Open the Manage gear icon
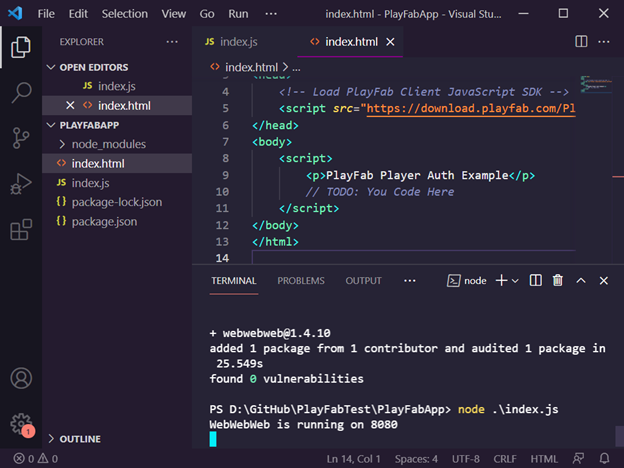Screen dimensions: 624x468 point(21,423)
